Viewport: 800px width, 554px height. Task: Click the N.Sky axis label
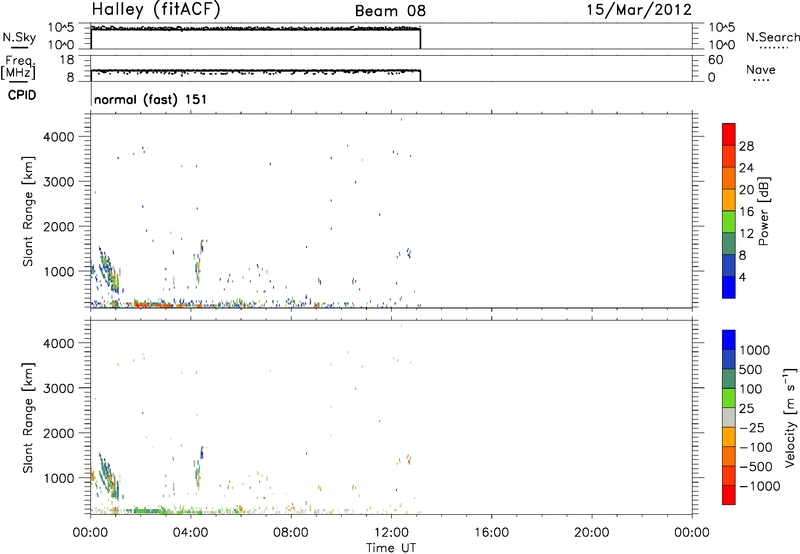(19, 37)
